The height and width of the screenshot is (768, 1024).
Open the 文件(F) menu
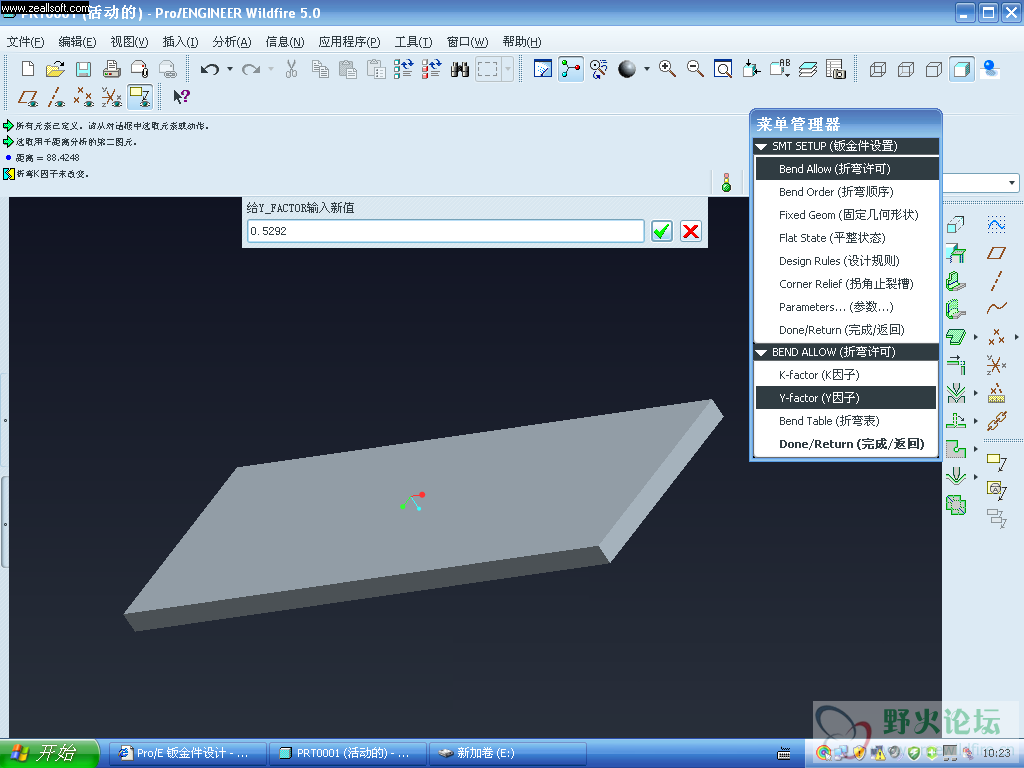[x=25, y=42]
